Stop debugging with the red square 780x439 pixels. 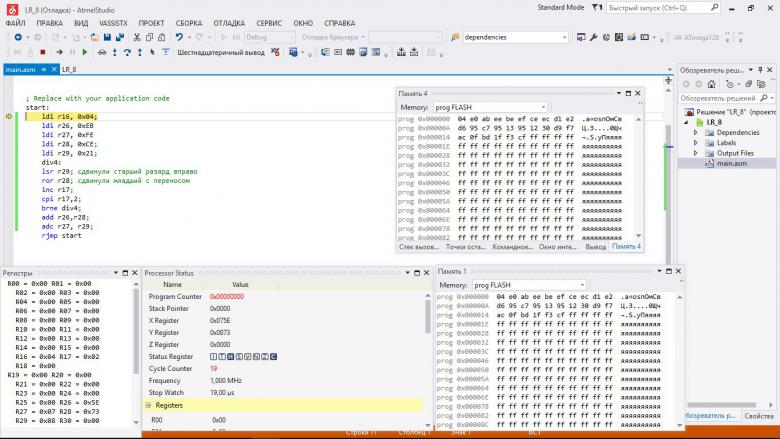coord(43,52)
